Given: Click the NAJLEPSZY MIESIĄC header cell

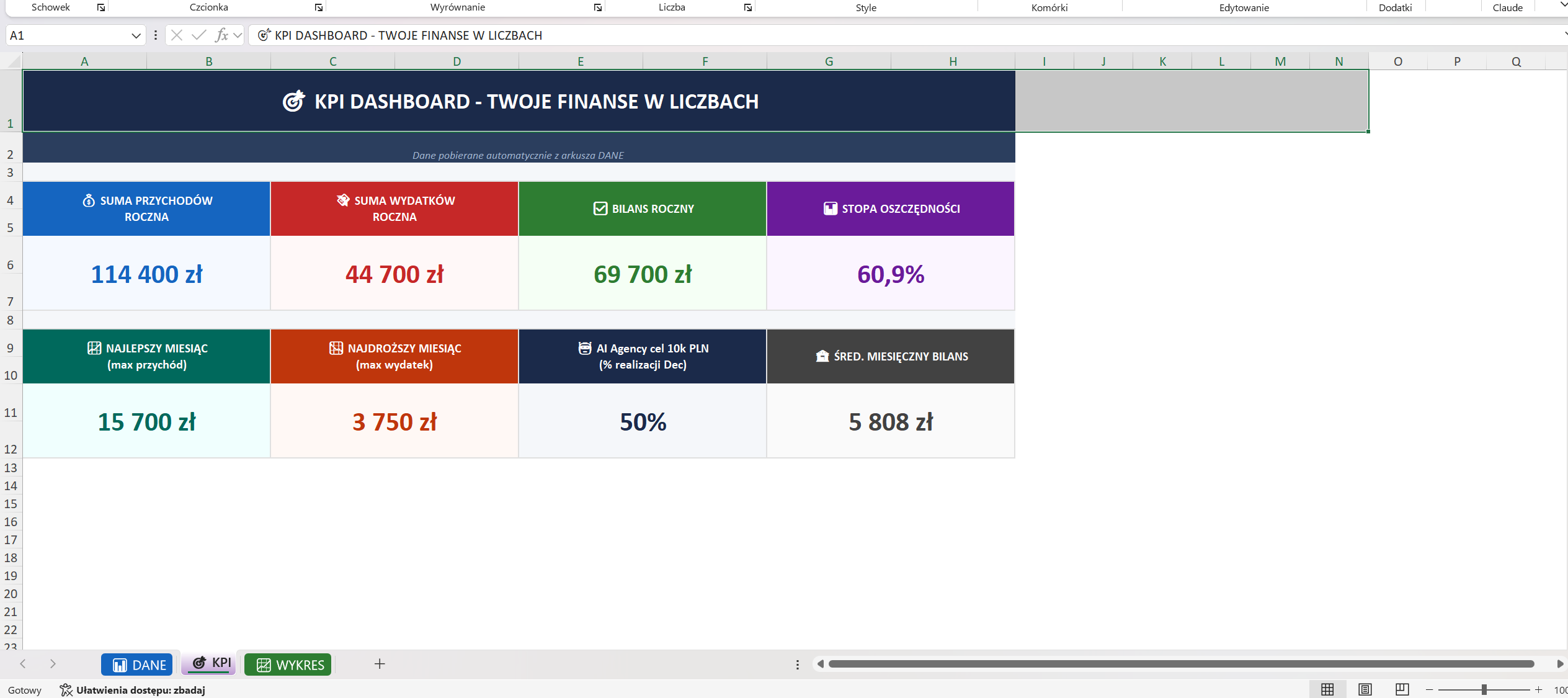Looking at the screenshot, I should click(147, 356).
